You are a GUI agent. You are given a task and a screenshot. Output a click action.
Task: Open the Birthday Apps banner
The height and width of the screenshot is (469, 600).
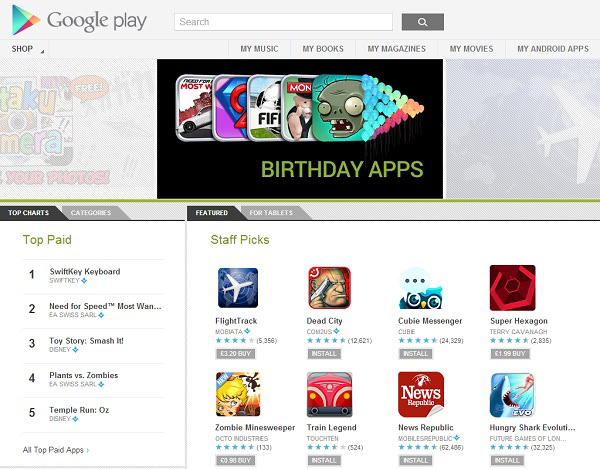(x=300, y=129)
